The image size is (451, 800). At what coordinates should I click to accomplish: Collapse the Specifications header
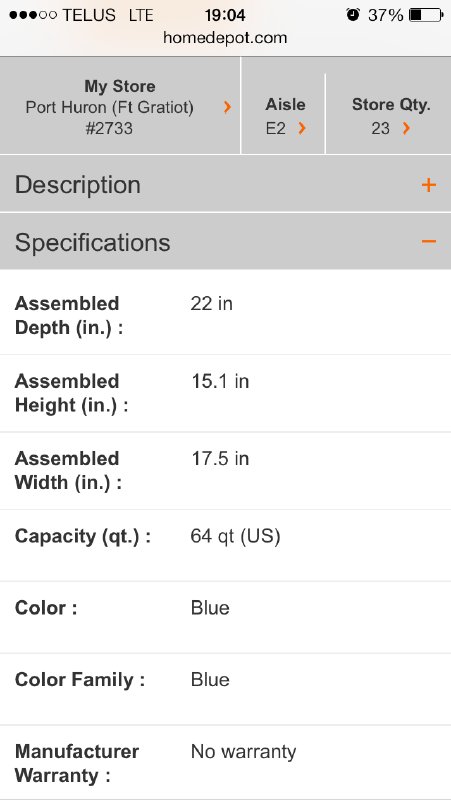click(226, 241)
